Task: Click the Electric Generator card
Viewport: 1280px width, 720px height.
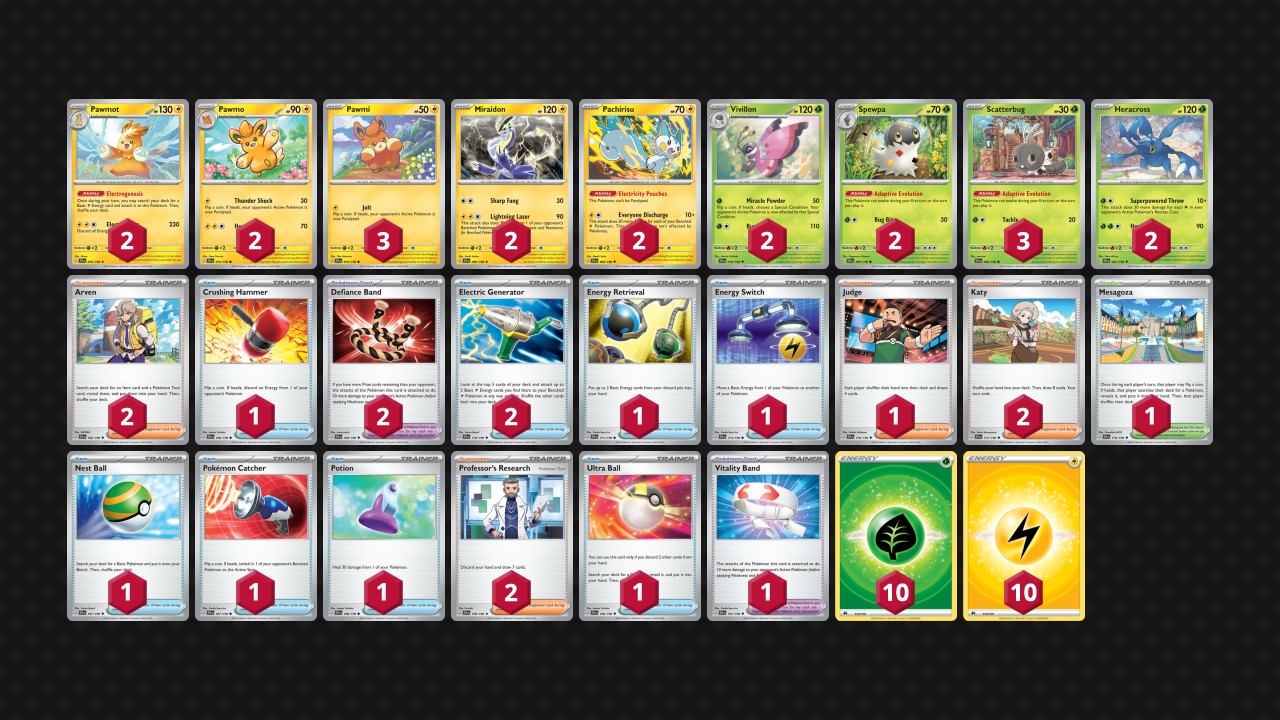Action: tap(512, 360)
